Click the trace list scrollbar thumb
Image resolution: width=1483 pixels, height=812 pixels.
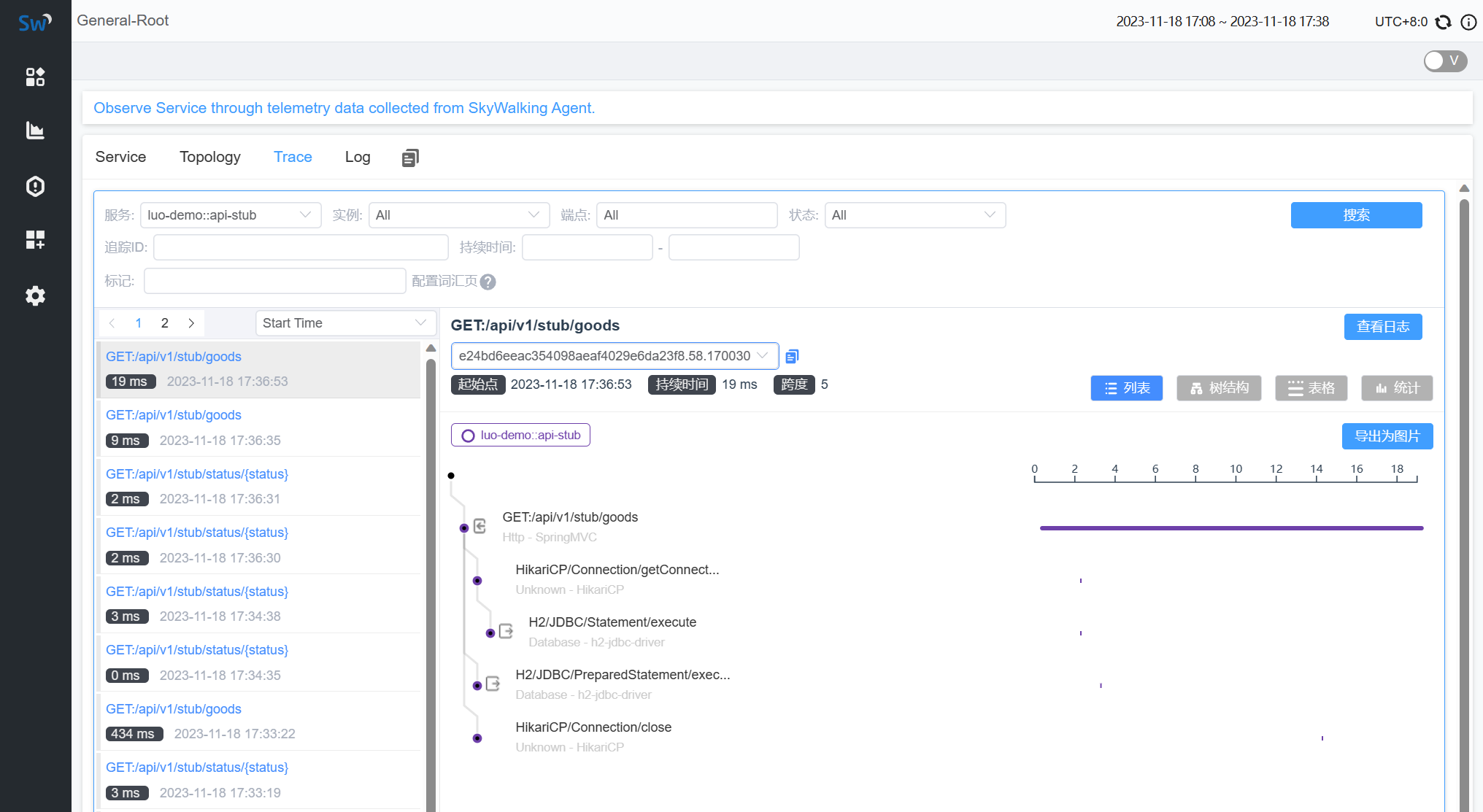pos(431,584)
